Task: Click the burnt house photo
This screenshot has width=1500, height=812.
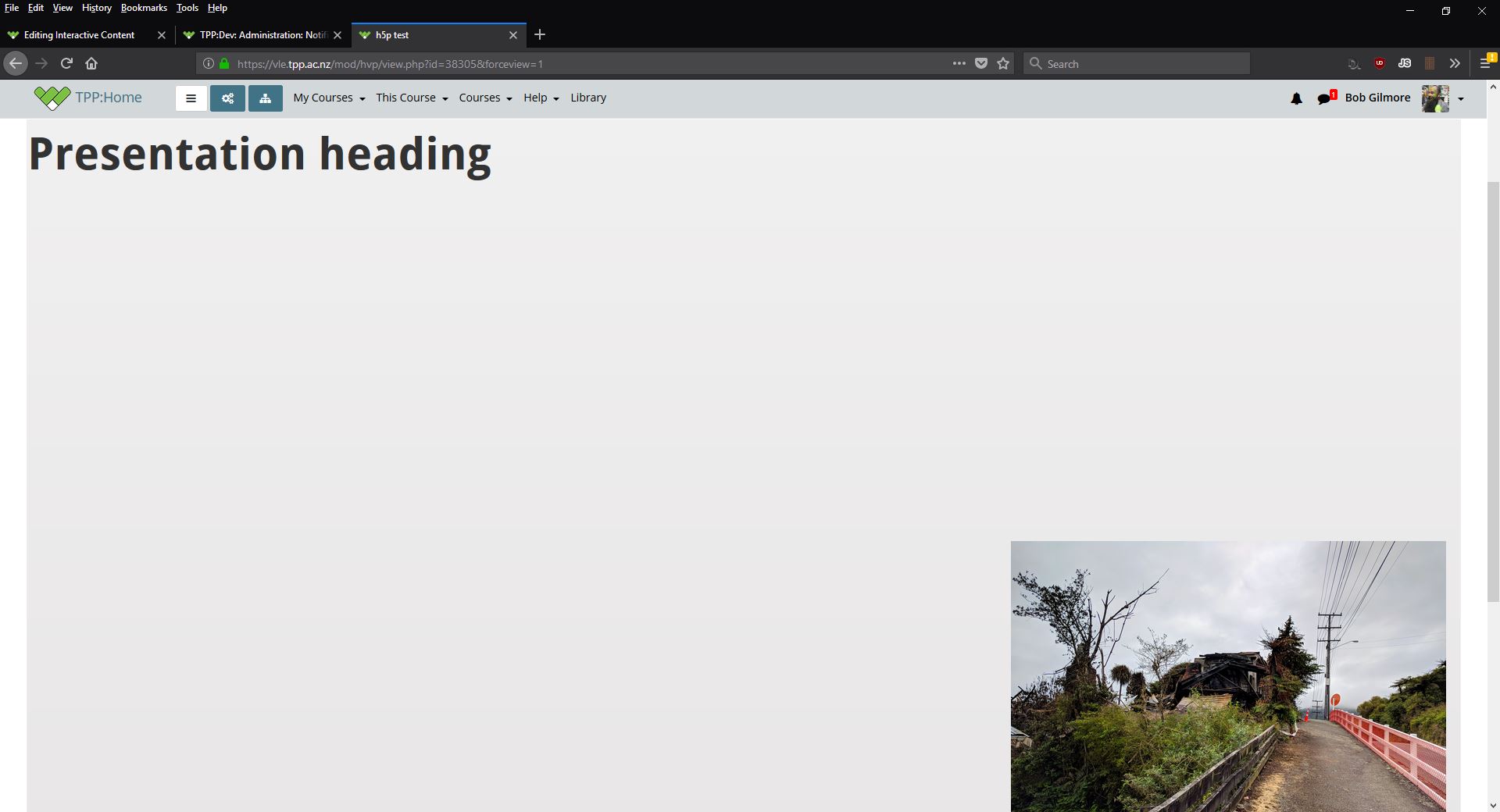Action: (1228, 676)
